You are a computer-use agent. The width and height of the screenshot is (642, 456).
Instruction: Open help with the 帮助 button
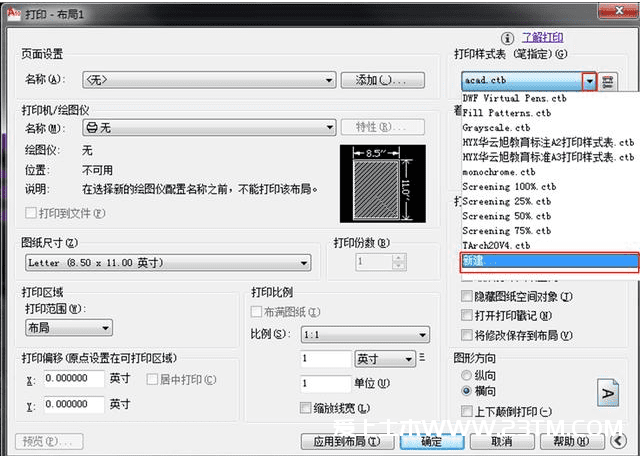pyautogui.click(x=572, y=441)
